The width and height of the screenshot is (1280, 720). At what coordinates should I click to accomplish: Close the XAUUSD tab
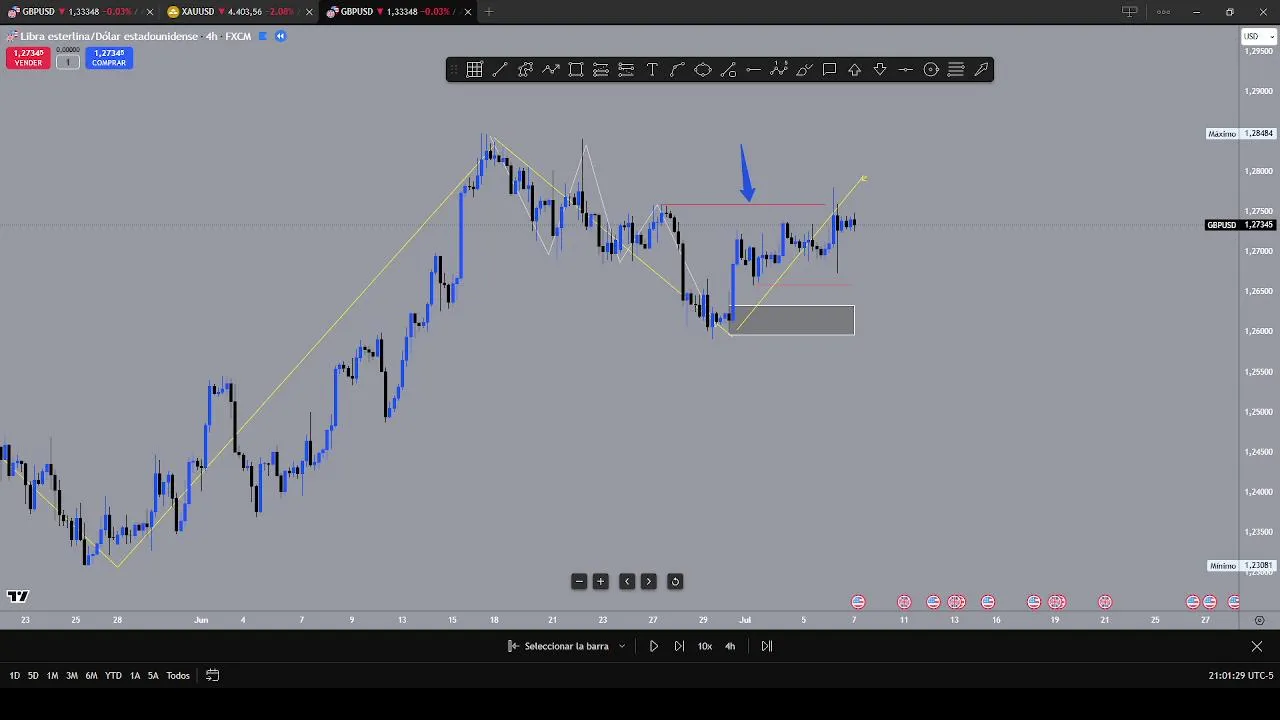308,12
